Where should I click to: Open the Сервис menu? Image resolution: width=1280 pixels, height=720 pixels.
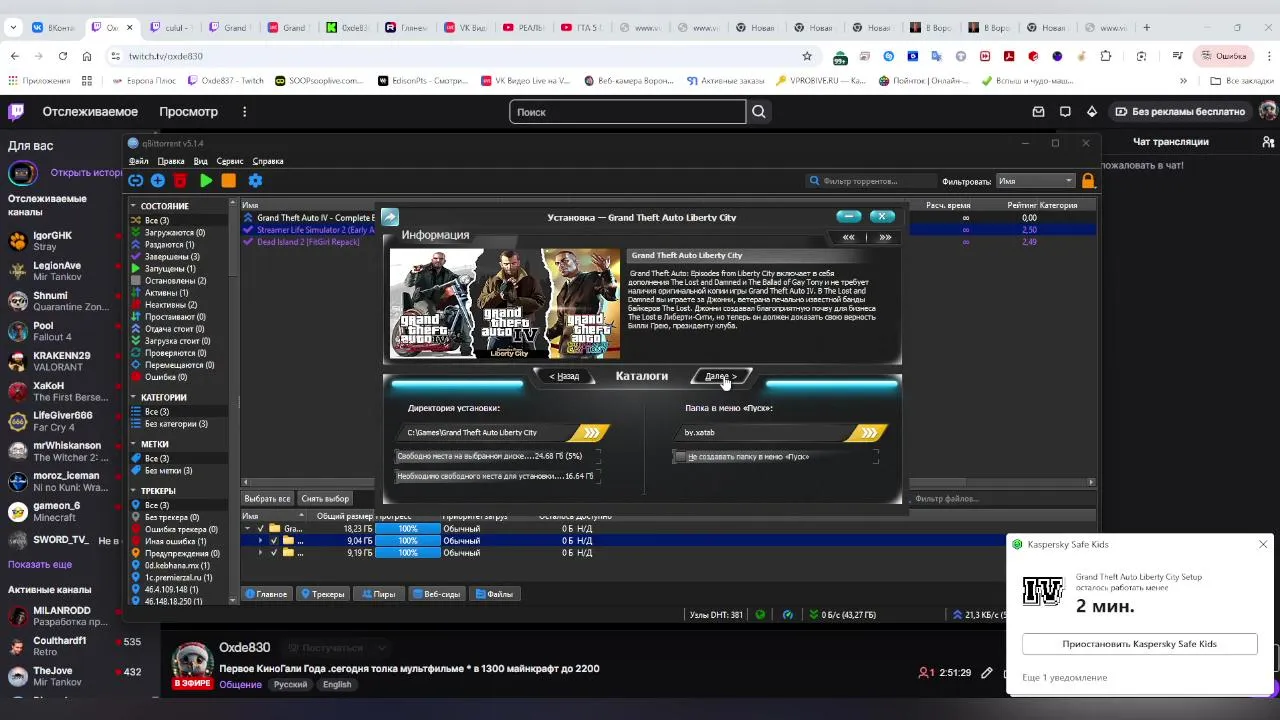(230, 161)
